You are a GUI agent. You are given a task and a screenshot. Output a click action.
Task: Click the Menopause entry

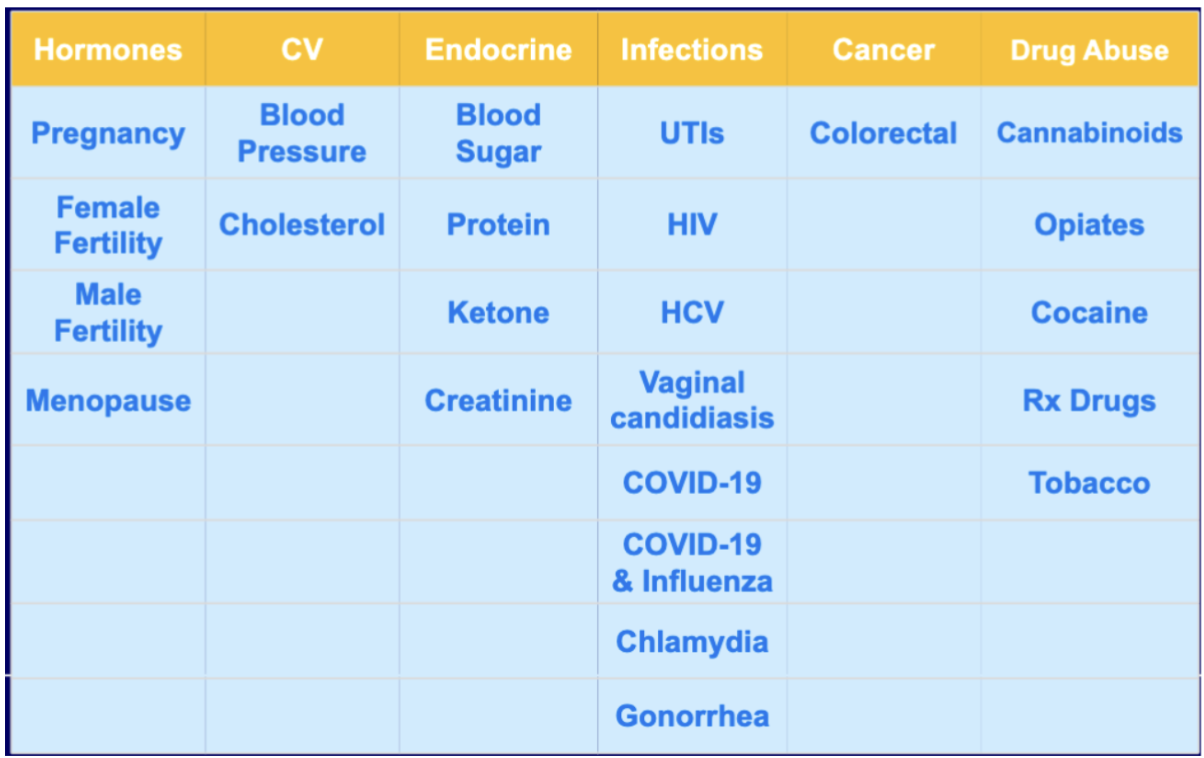(108, 401)
